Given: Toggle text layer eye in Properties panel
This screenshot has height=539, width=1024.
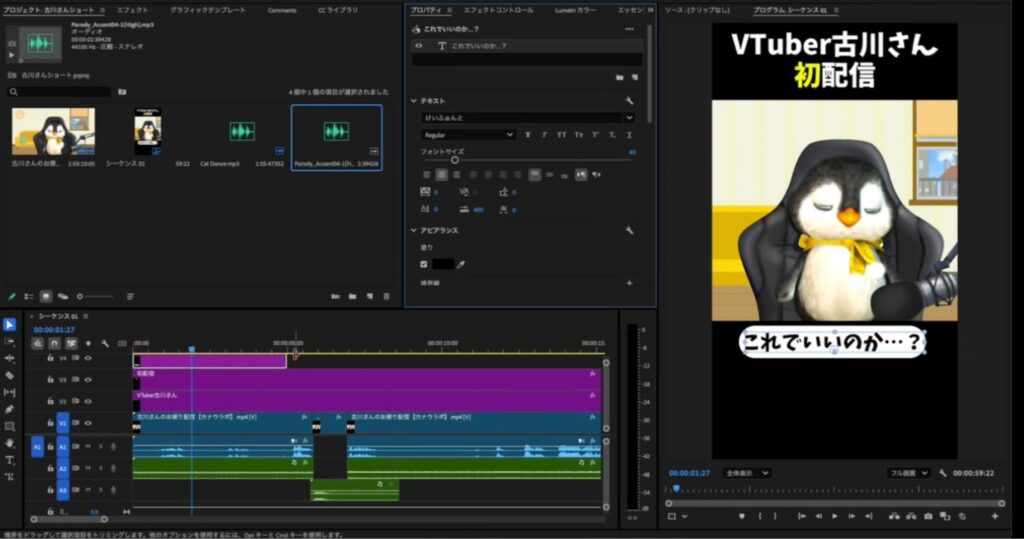Looking at the screenshot, I should pos(419,46).
